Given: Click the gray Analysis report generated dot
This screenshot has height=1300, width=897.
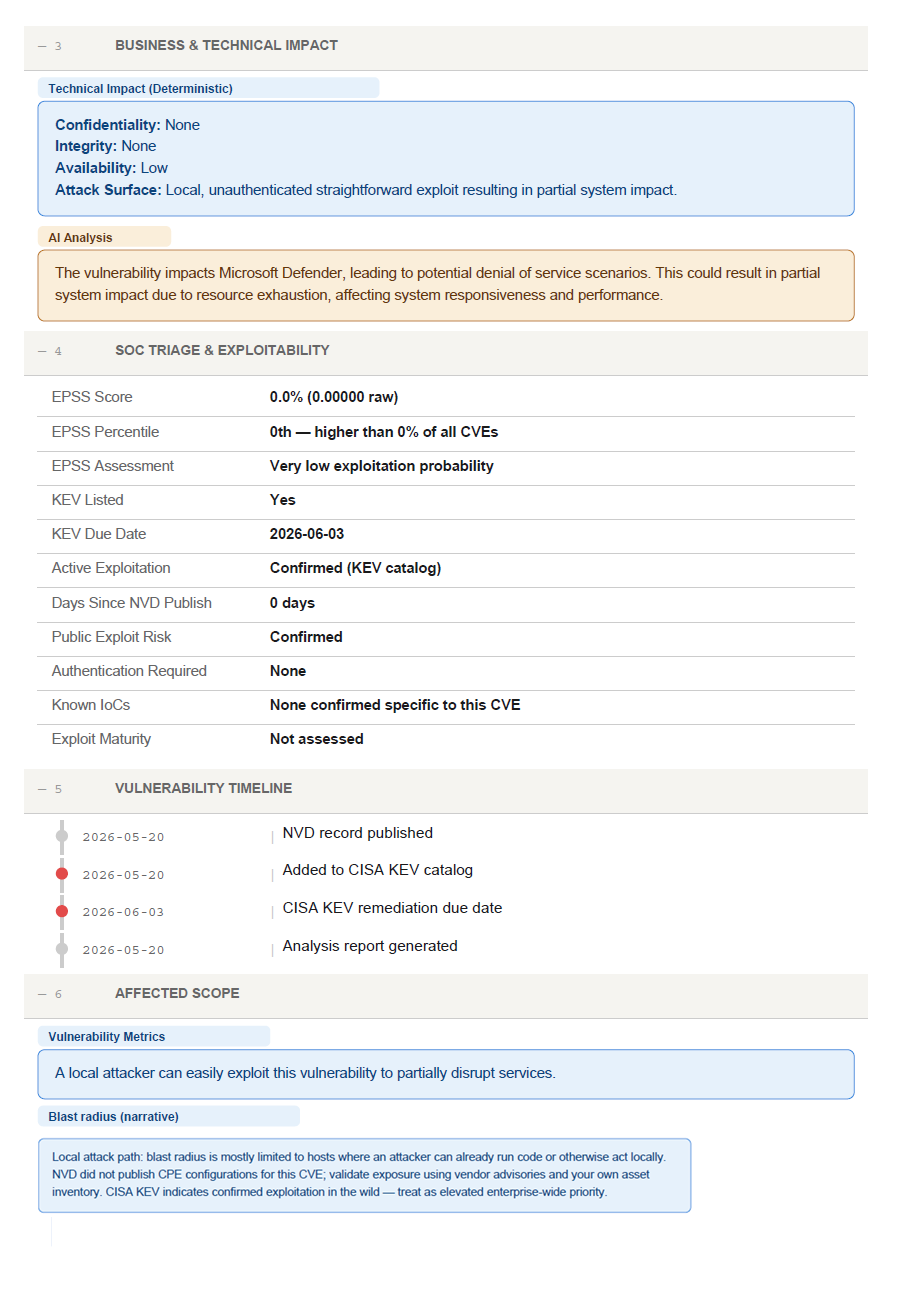Looking at the screenshot, I should point(62,949).
